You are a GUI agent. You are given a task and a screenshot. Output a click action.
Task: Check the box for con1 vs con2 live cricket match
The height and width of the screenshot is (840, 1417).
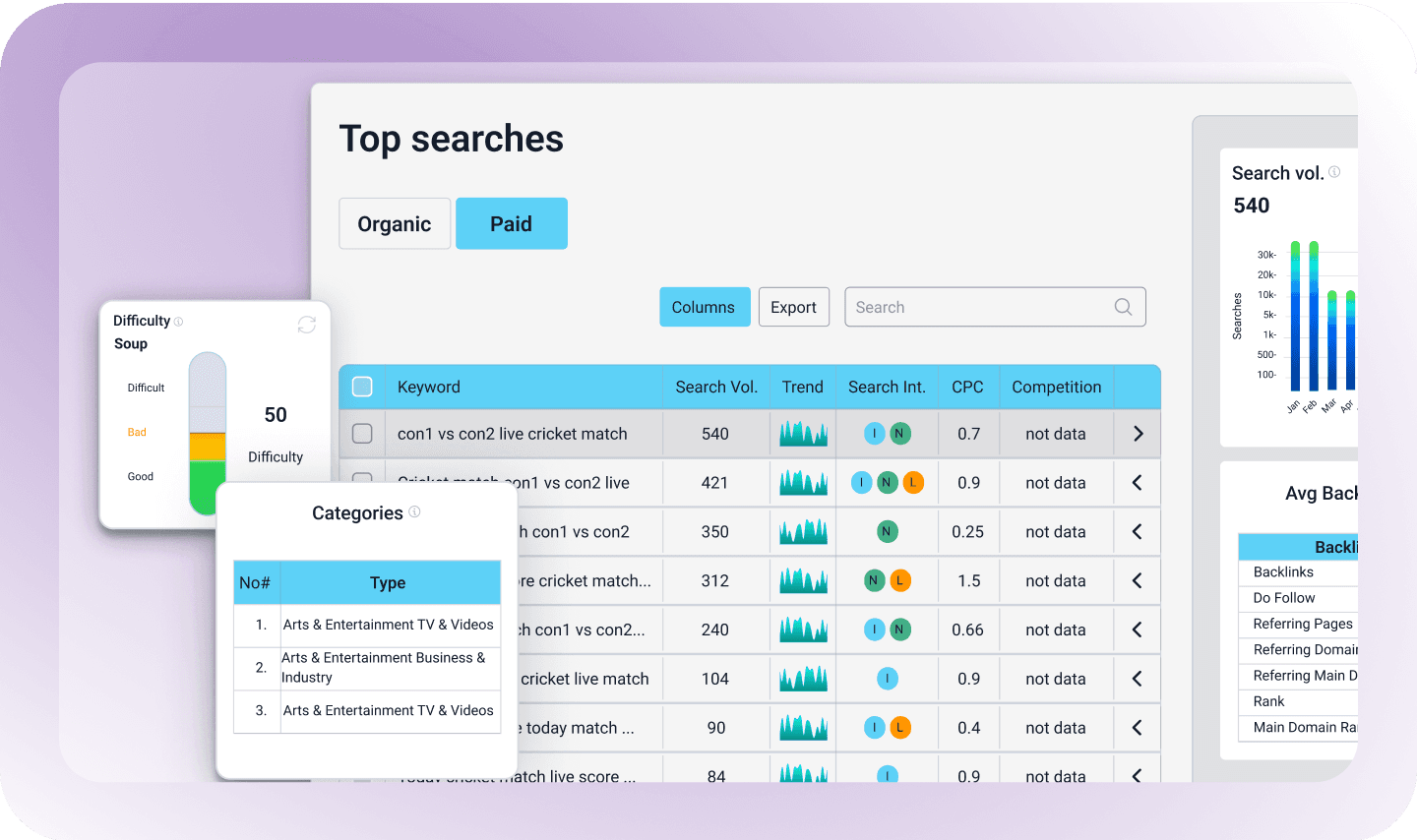362,434
